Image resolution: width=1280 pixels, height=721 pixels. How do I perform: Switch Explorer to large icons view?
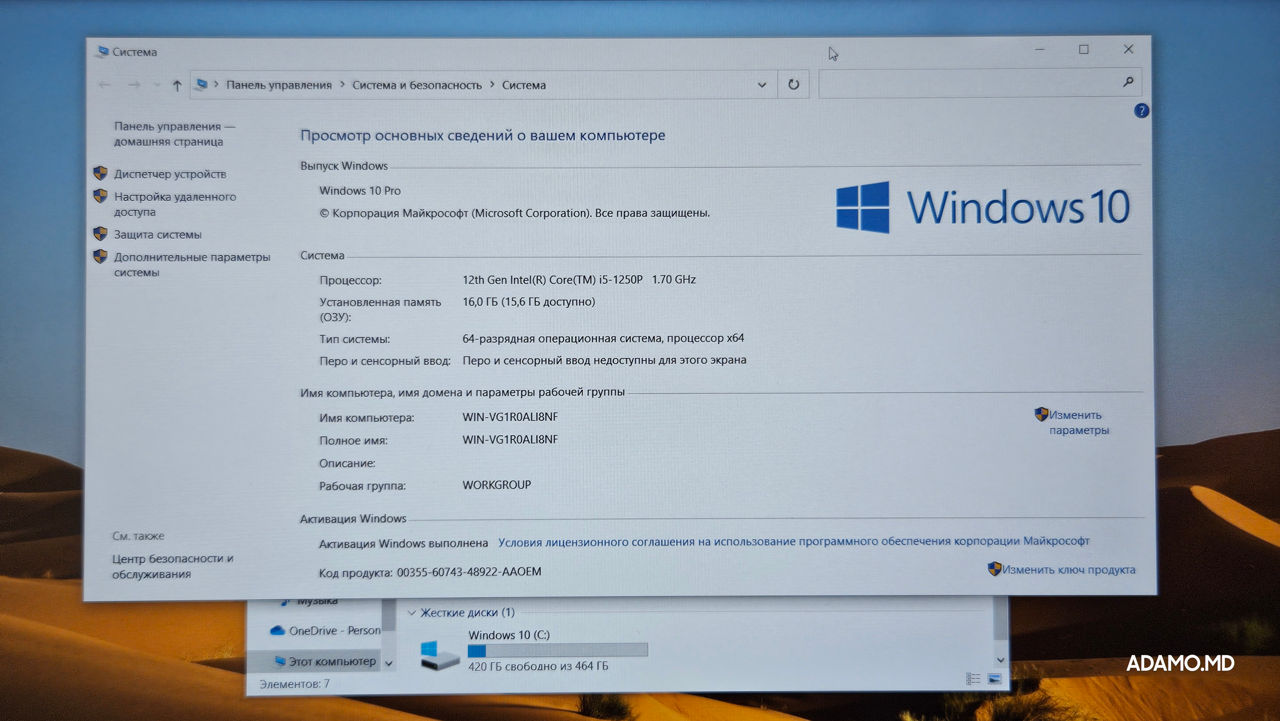tap(995, 679)
